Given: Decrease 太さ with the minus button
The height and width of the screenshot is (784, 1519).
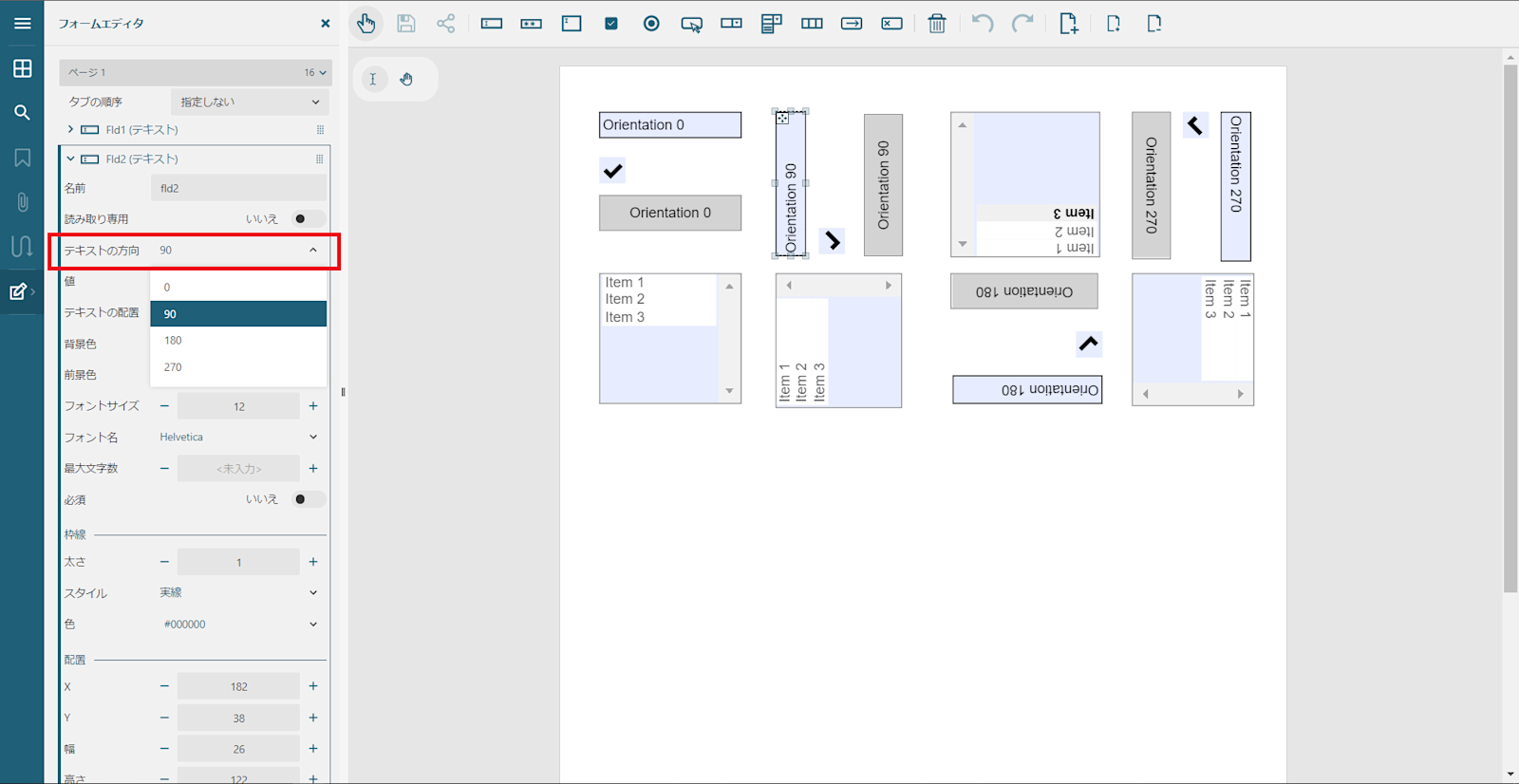Looking at the screenshot, I should (x=164, y=562).
